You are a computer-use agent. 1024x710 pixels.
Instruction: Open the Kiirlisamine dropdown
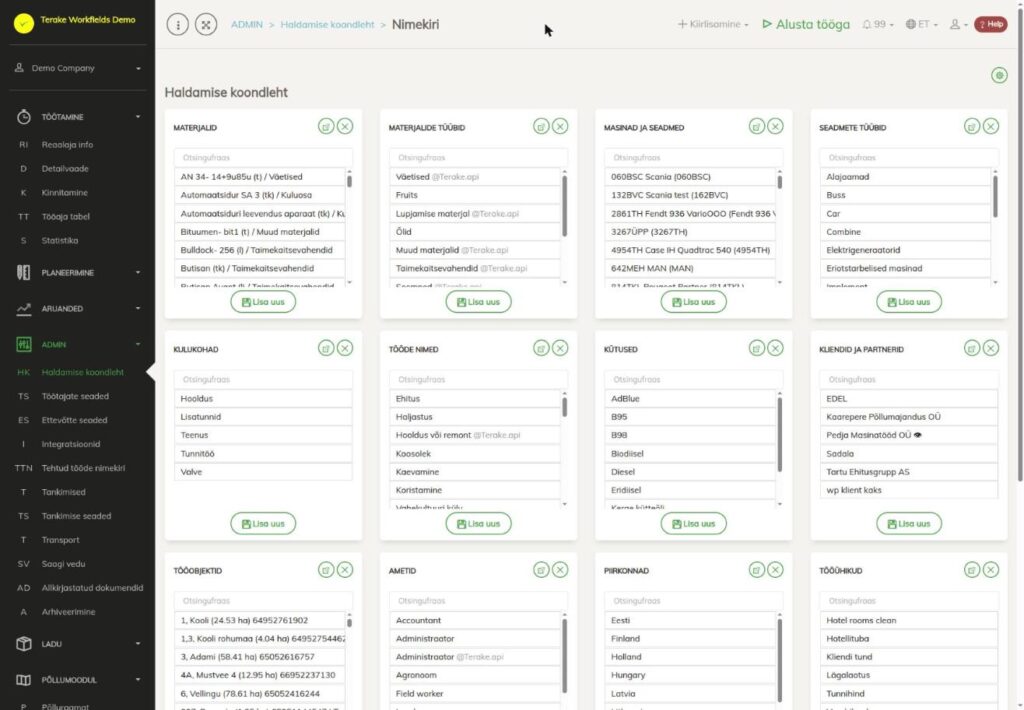(712, 24)
